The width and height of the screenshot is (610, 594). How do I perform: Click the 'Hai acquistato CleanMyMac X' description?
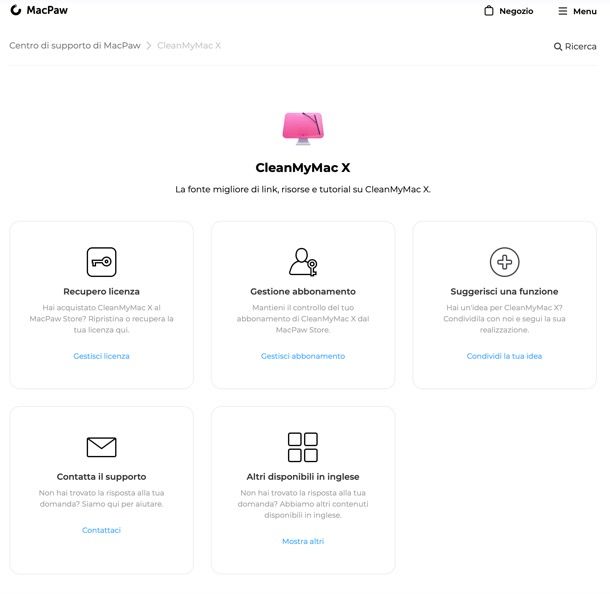102,319
